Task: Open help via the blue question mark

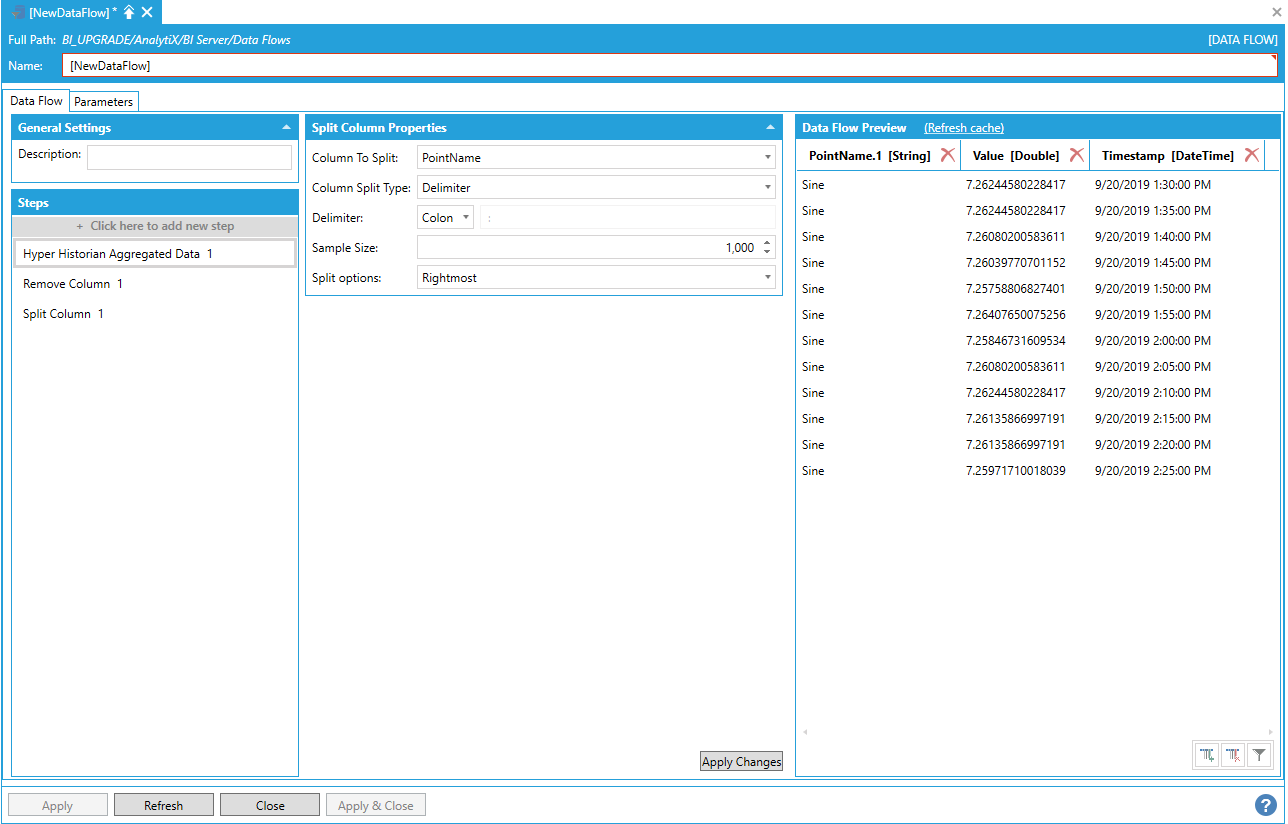Action: (x=1266, y=805)
